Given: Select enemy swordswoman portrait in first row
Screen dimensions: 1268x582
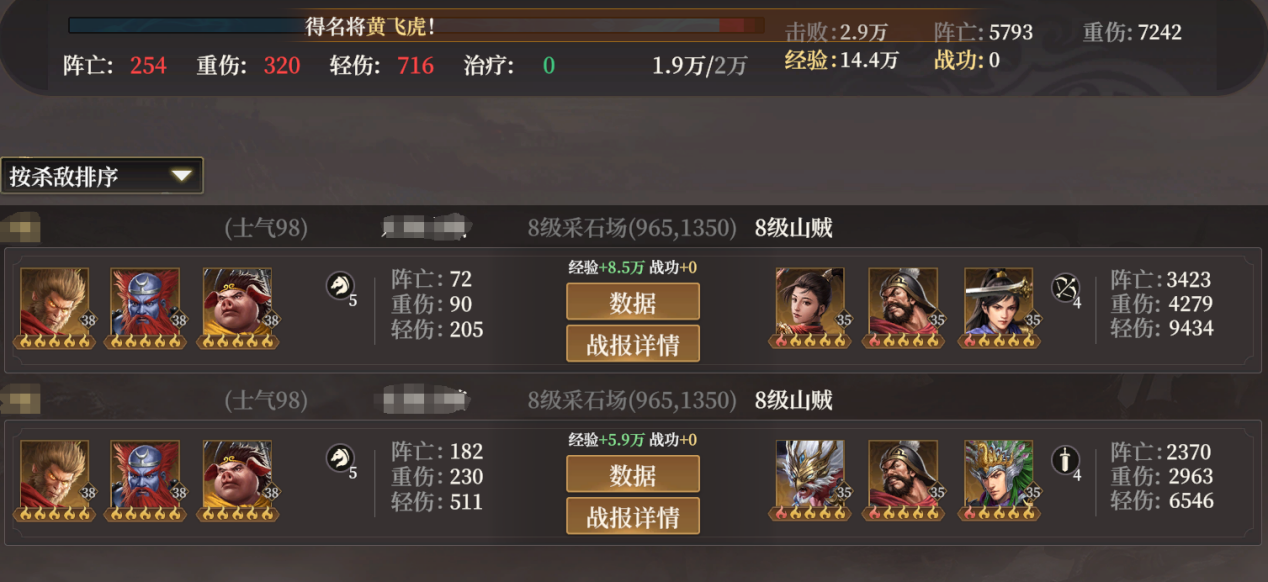Looking at the screenshot, I should point(999,304).
